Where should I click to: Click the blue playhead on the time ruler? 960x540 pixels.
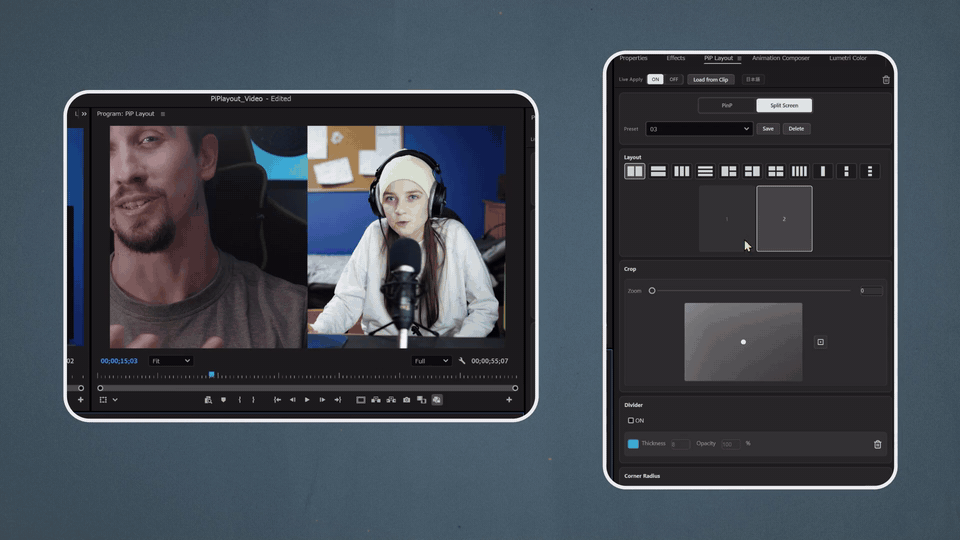(x=211, y=375)
